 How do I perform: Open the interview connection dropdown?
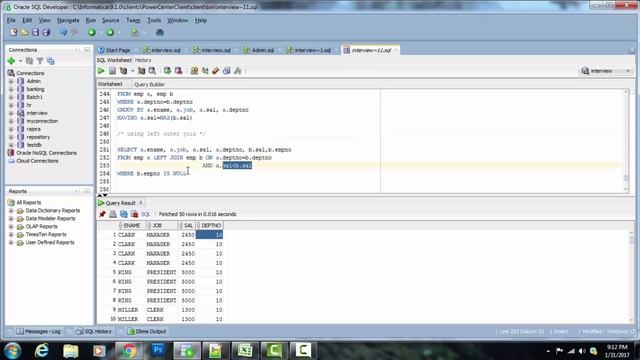coord(606,71)
